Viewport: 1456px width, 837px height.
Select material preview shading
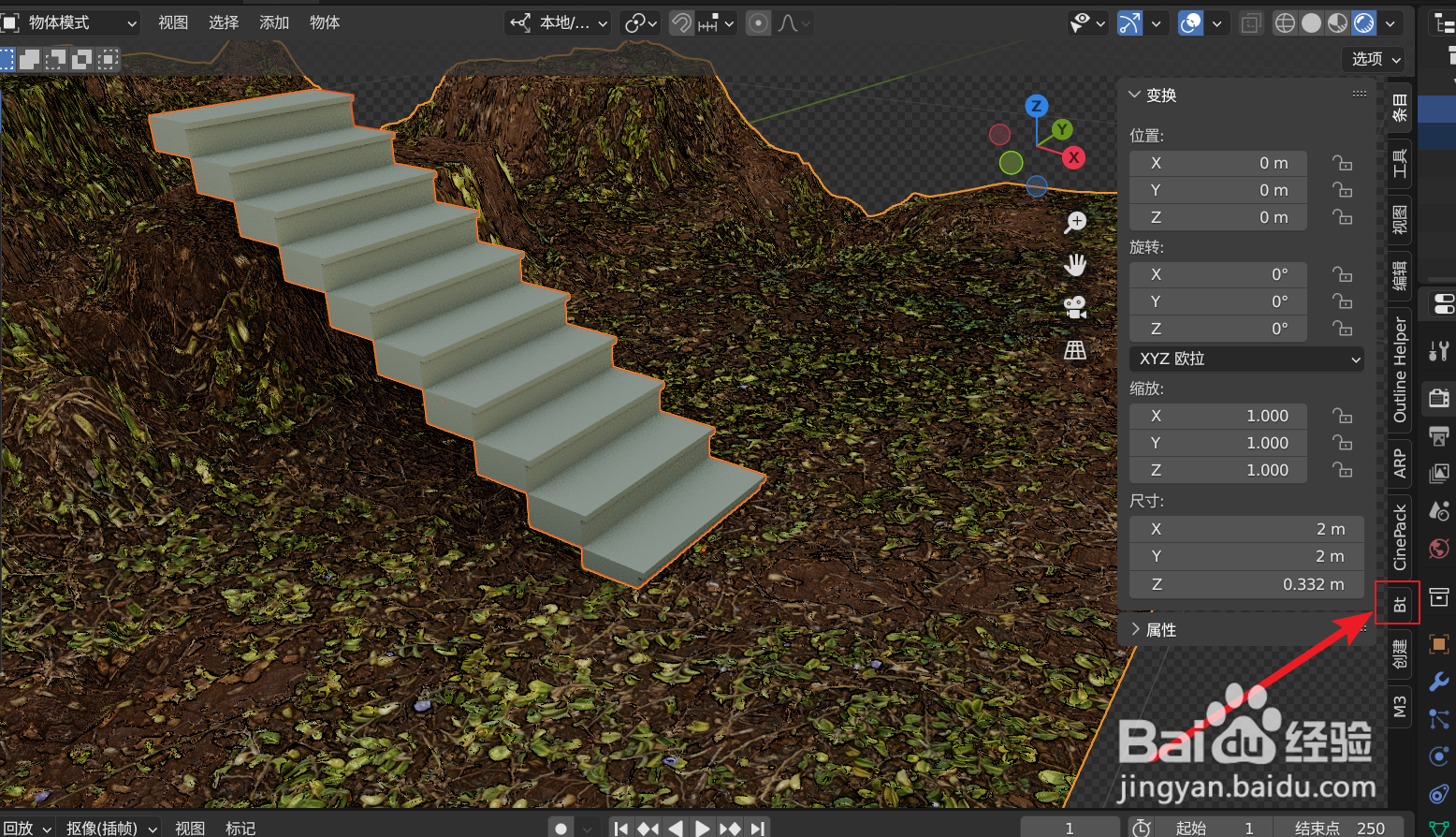1338,22
